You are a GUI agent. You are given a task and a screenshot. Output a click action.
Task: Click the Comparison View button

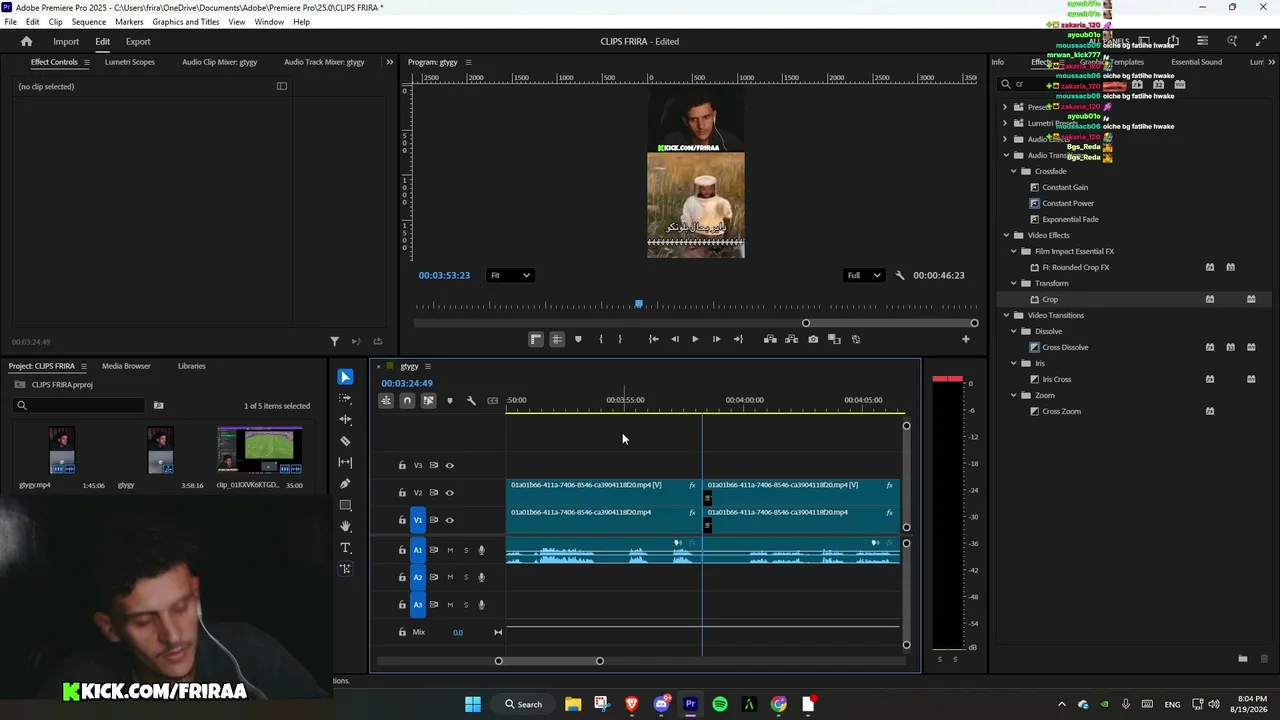pyautogui.click(x=834, y=339)
